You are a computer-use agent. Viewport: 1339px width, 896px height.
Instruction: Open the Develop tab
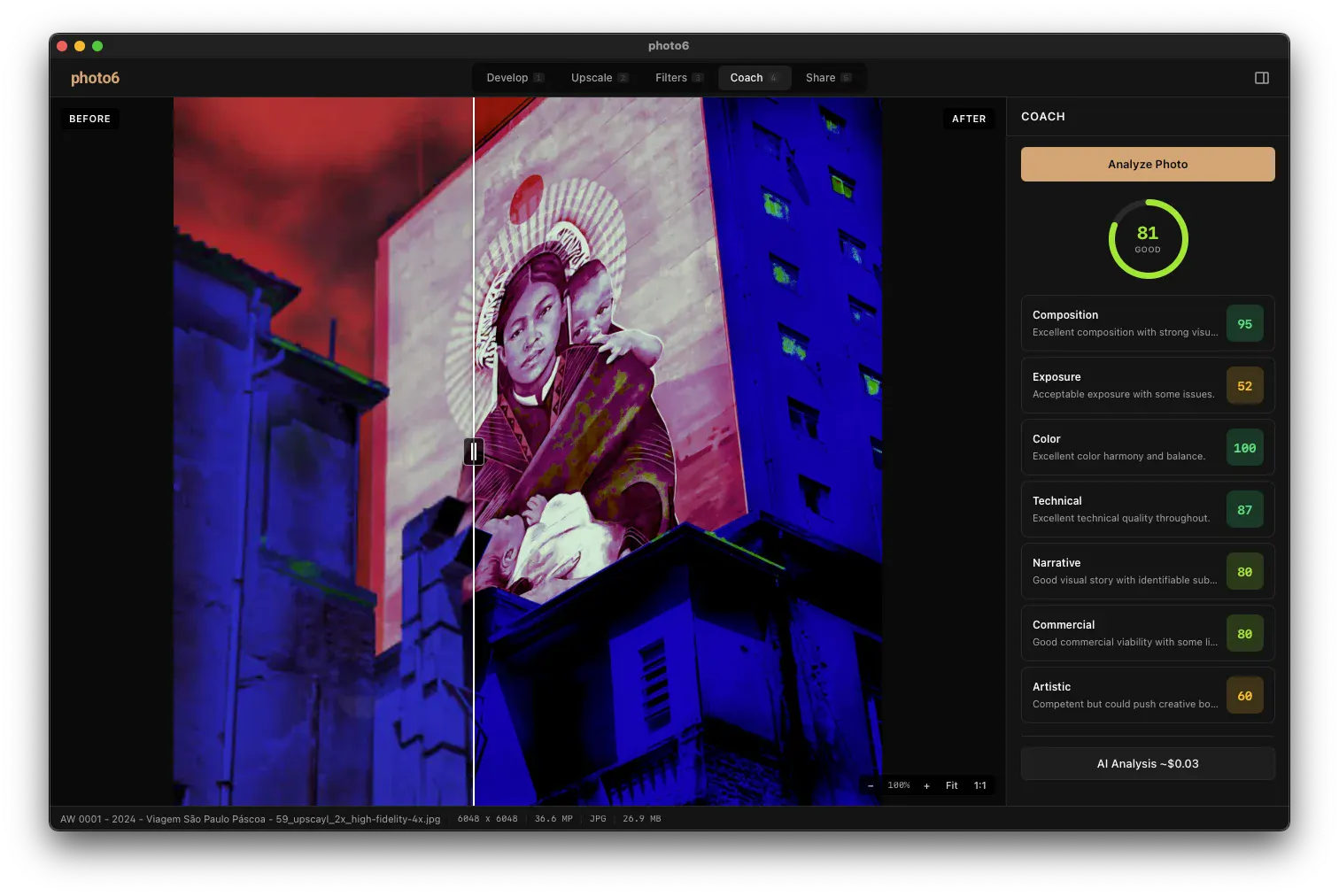coord(515,78)
